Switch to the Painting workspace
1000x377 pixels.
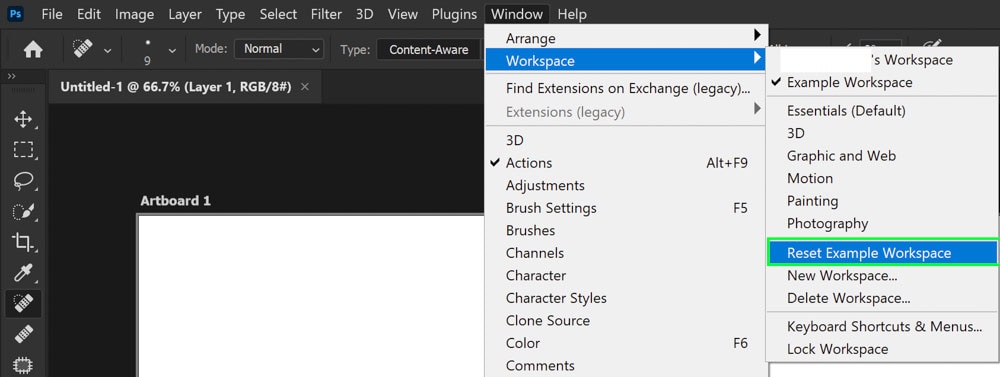point(883,201)
